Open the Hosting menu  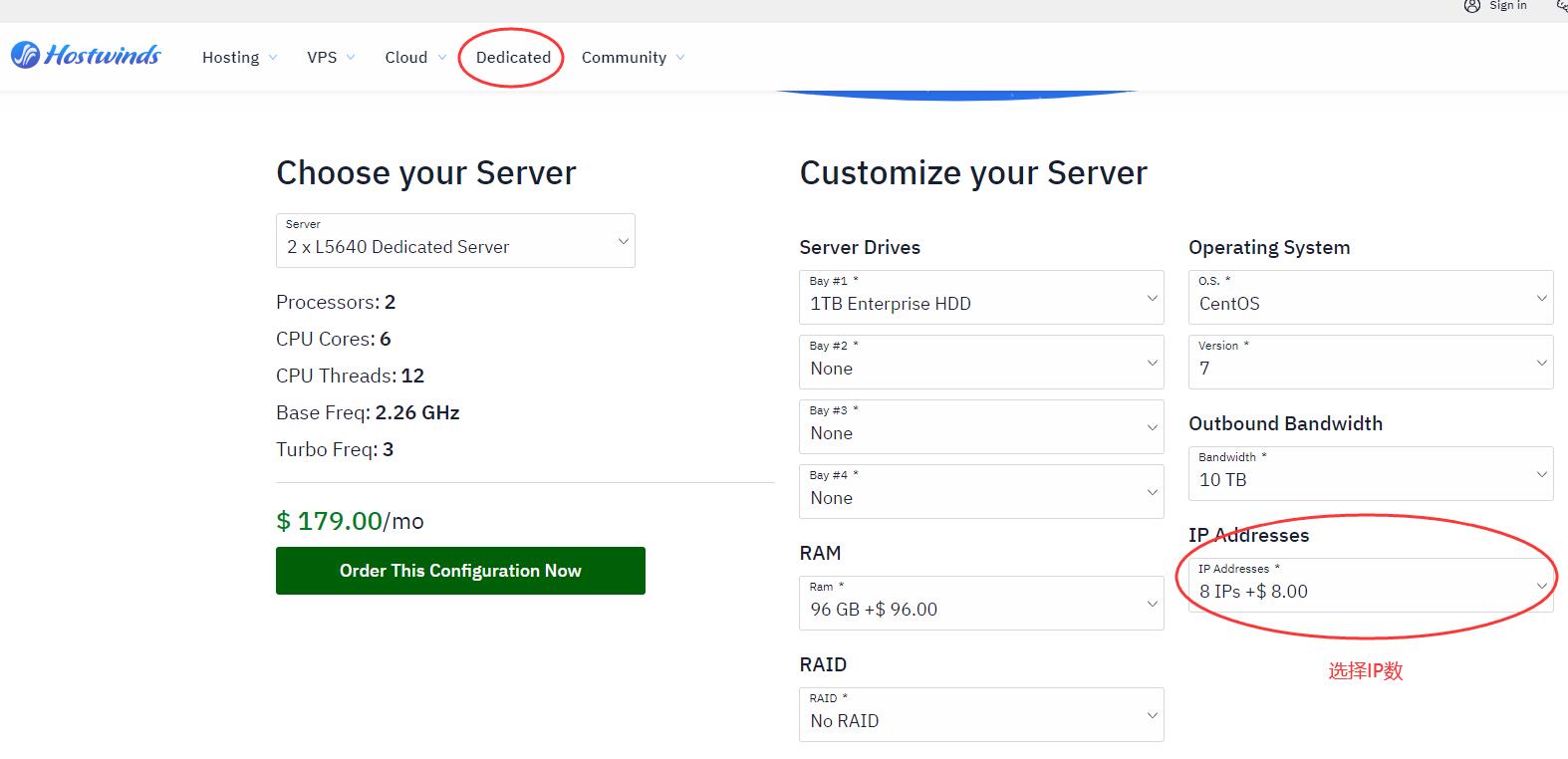[230, 58]
